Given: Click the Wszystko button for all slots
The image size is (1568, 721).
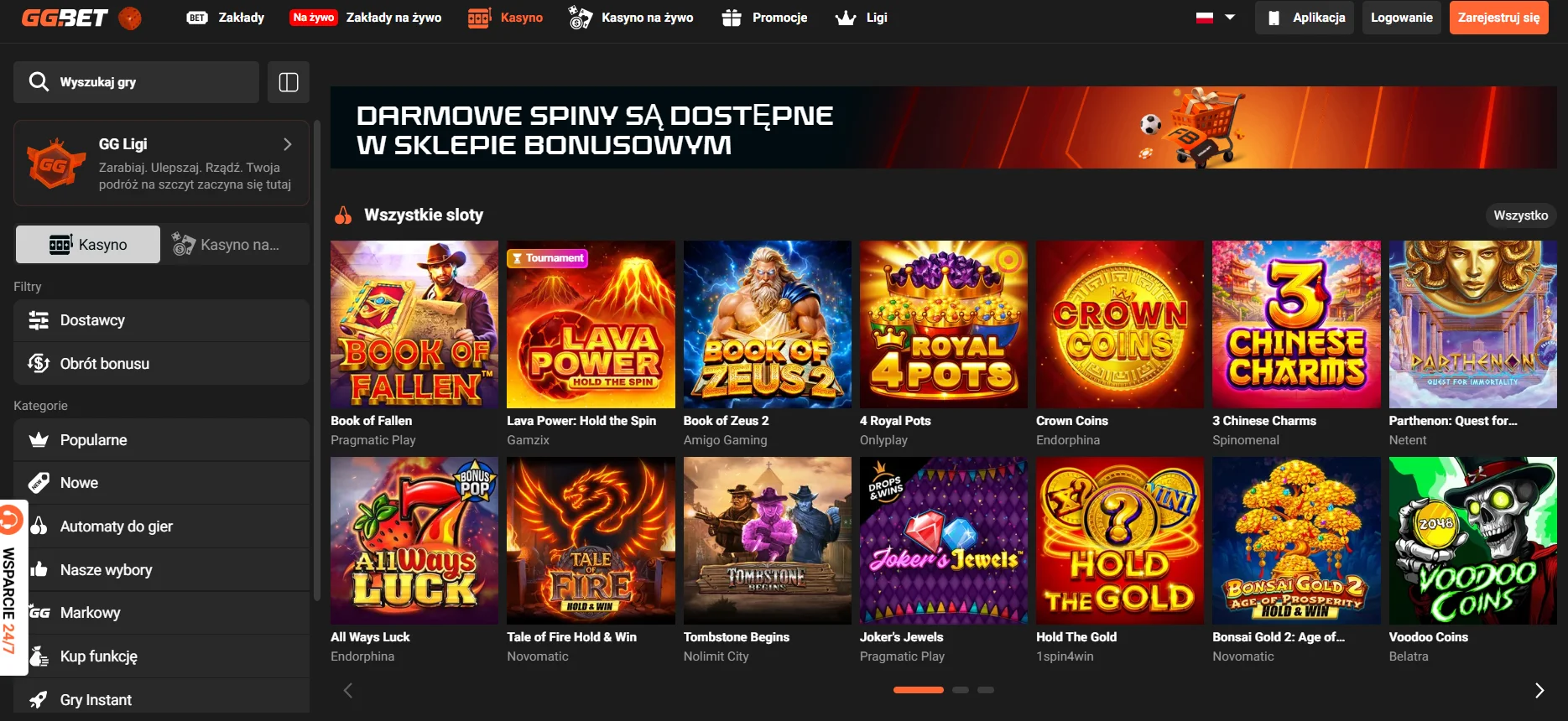Looking at the screenshot, I should (1520, 215).
